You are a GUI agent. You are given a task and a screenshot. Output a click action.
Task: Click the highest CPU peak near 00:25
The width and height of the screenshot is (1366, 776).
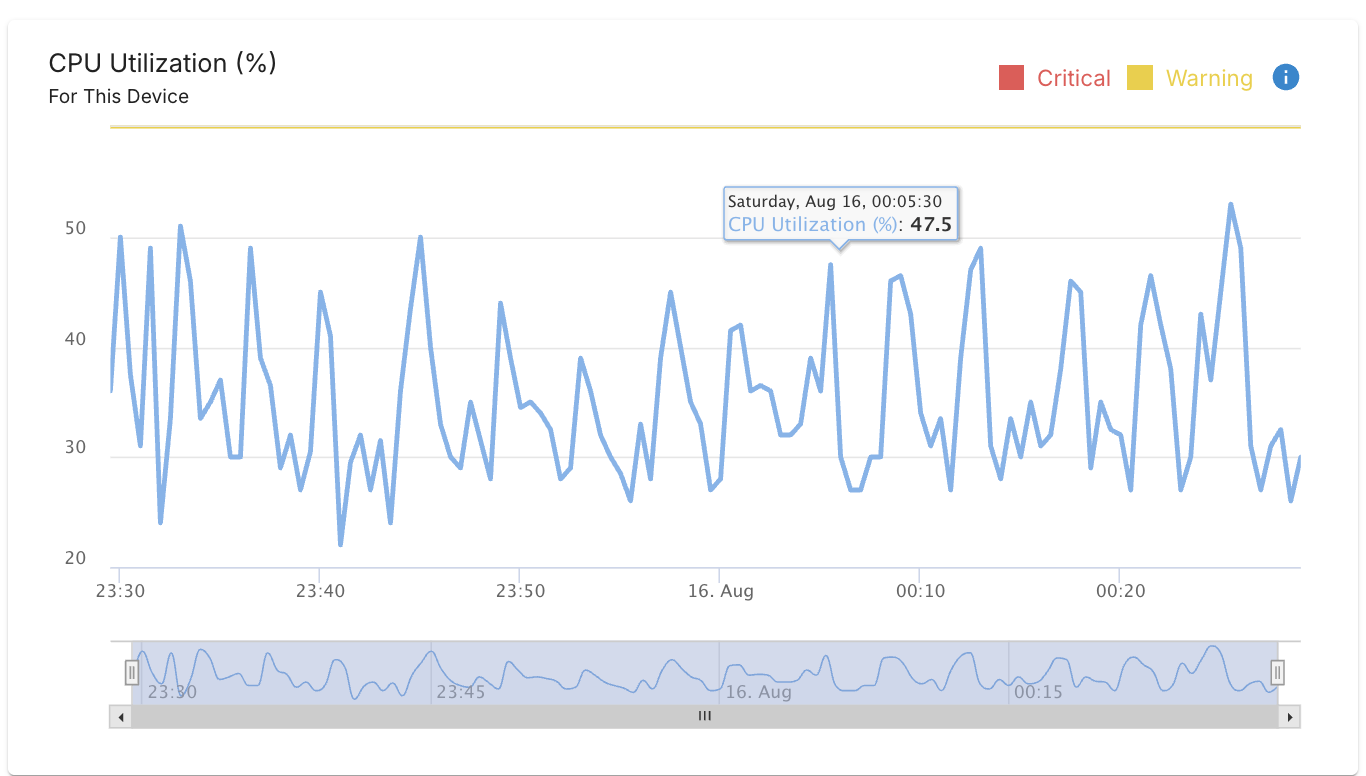click(x=1230, y=205)
